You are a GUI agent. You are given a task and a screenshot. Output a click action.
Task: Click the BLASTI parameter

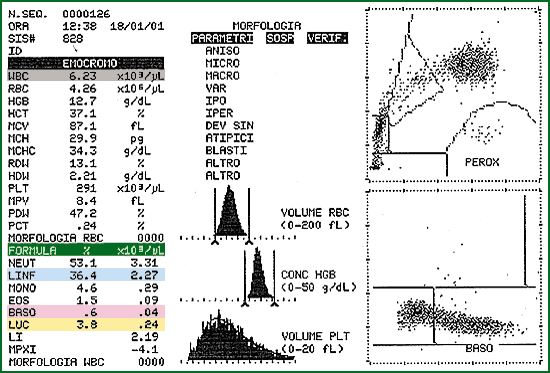coord(226,151)
